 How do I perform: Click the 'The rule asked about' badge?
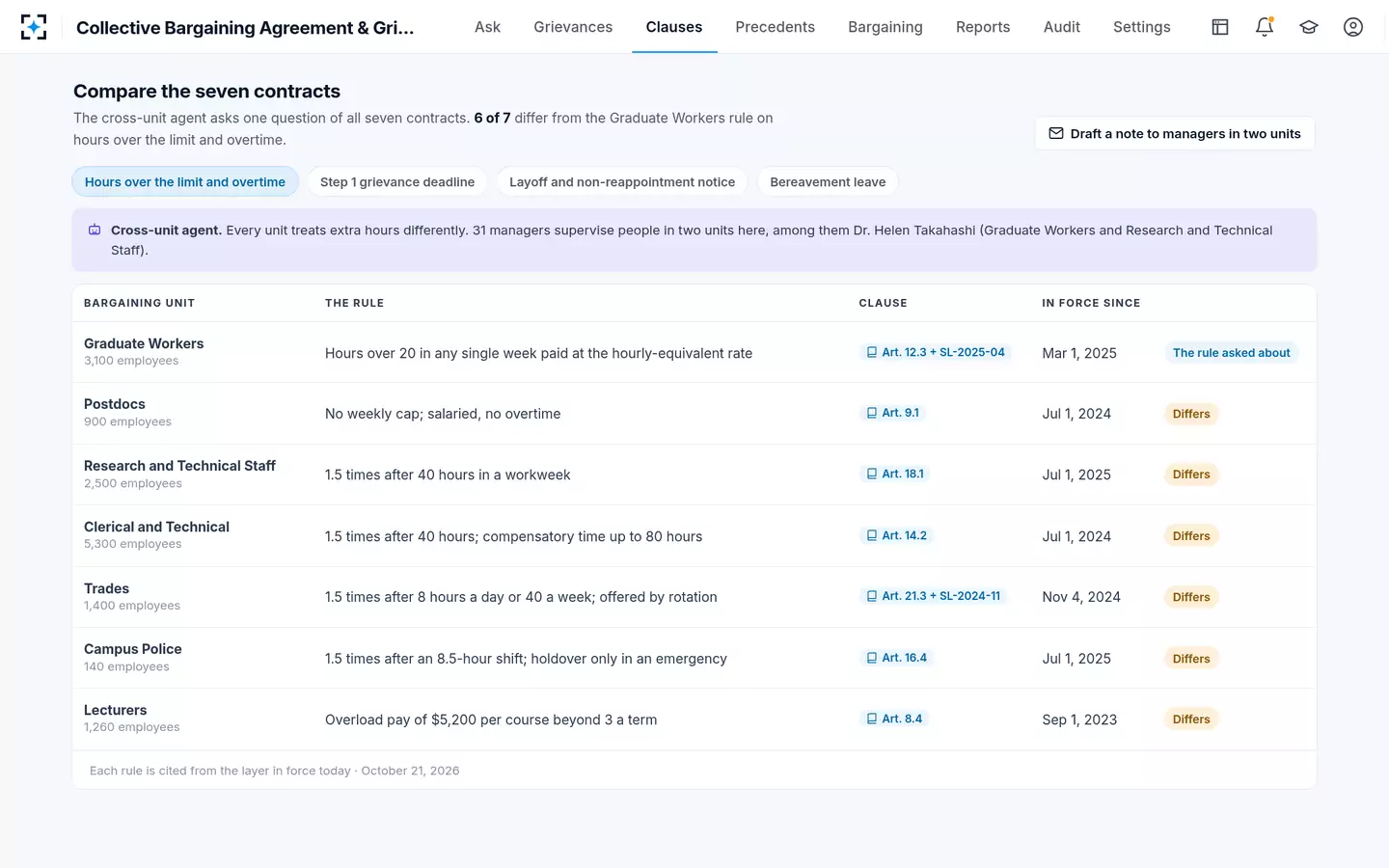[x=1231, y=353]
